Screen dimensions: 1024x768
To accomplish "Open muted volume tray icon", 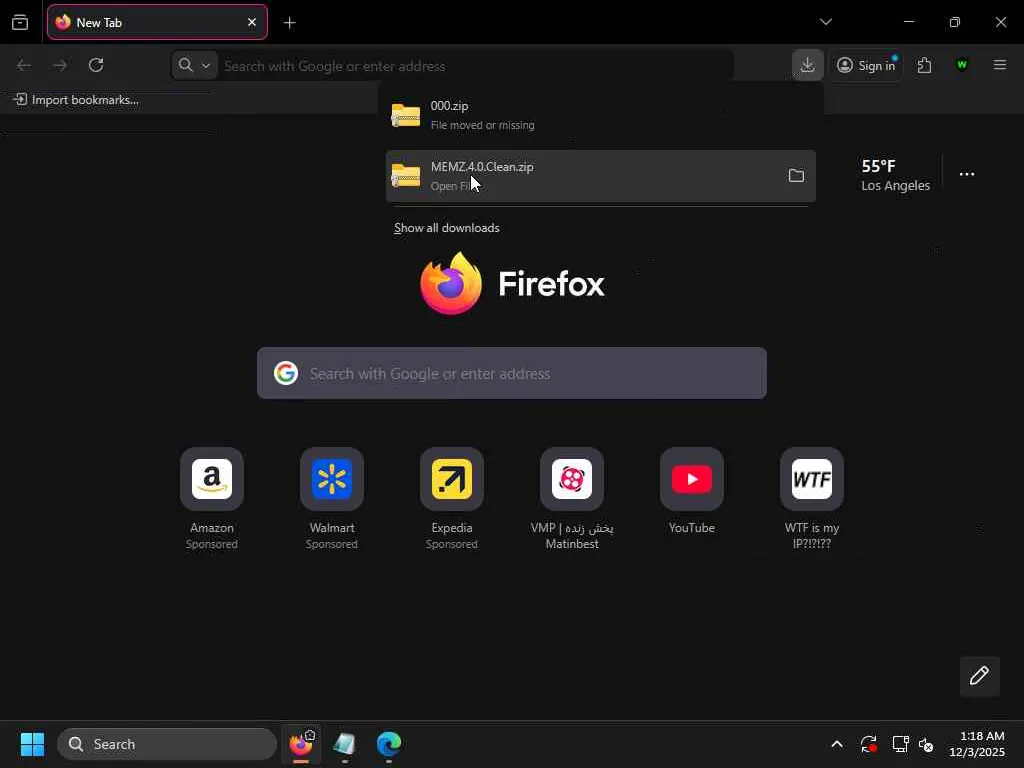I will pyautogui.click(x=926, y=744).
